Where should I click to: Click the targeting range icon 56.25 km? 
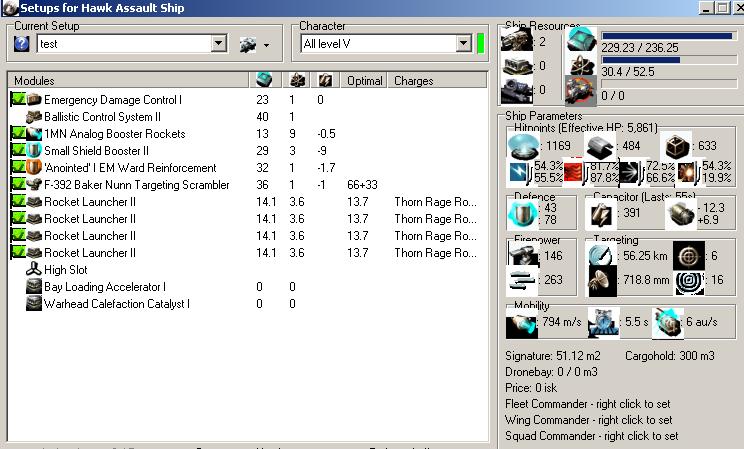coord(602,255)
